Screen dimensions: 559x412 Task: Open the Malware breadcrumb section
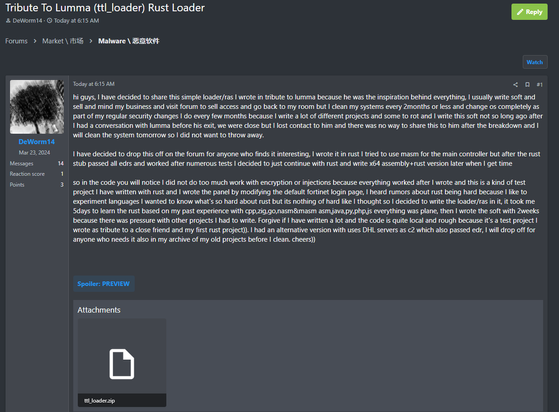129,41
